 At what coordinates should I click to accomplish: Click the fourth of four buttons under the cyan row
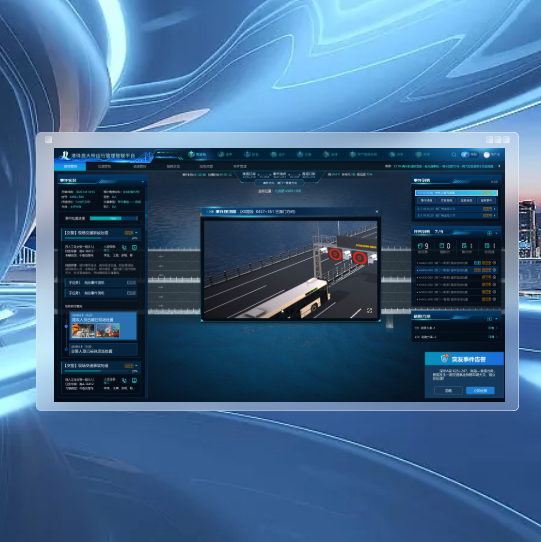tap(486, 200)
